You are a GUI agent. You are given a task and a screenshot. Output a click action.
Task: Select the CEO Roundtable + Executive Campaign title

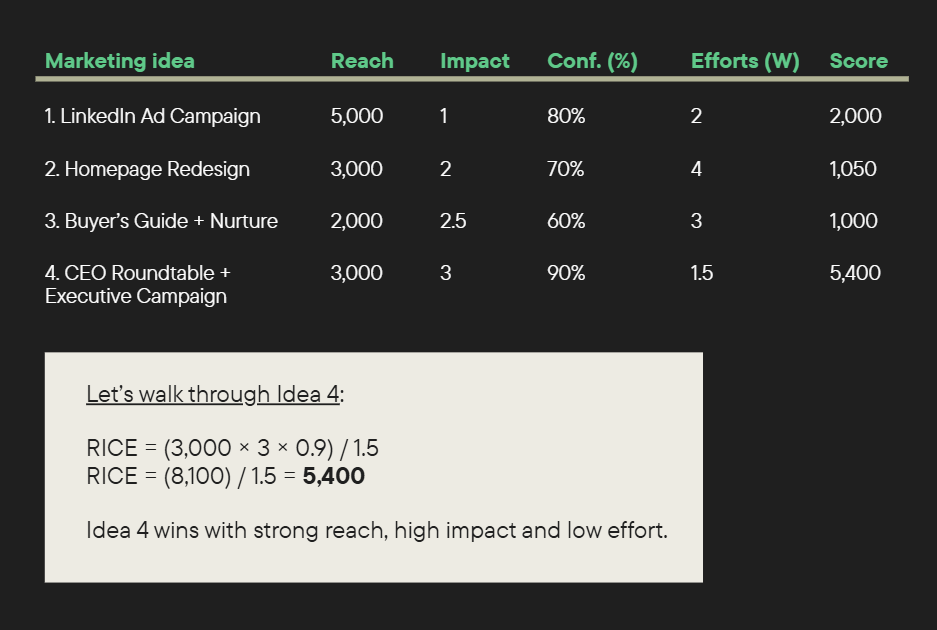(137, 284)
